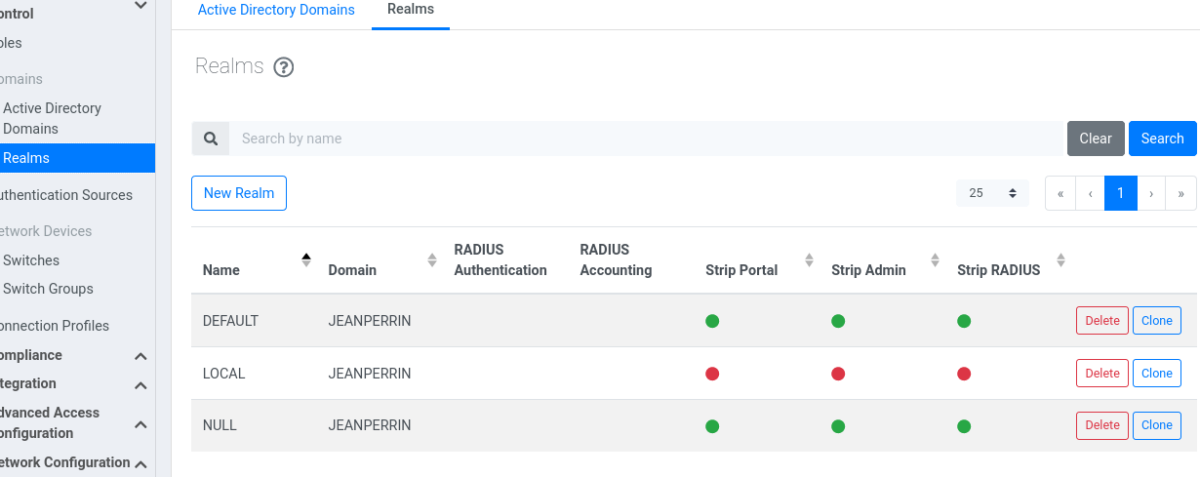Open Authentication Sources in sidebar
The height and width of the screenshot is (477, 1200).
[66, 195]
